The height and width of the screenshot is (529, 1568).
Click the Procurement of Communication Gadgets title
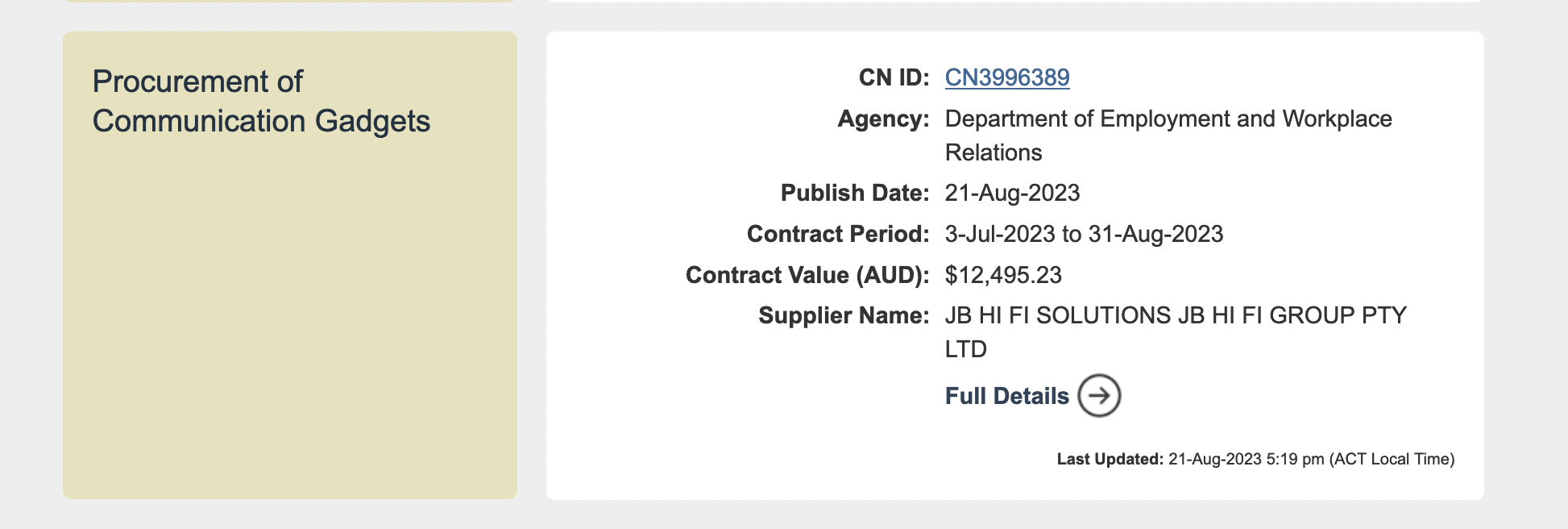(261, 102)
